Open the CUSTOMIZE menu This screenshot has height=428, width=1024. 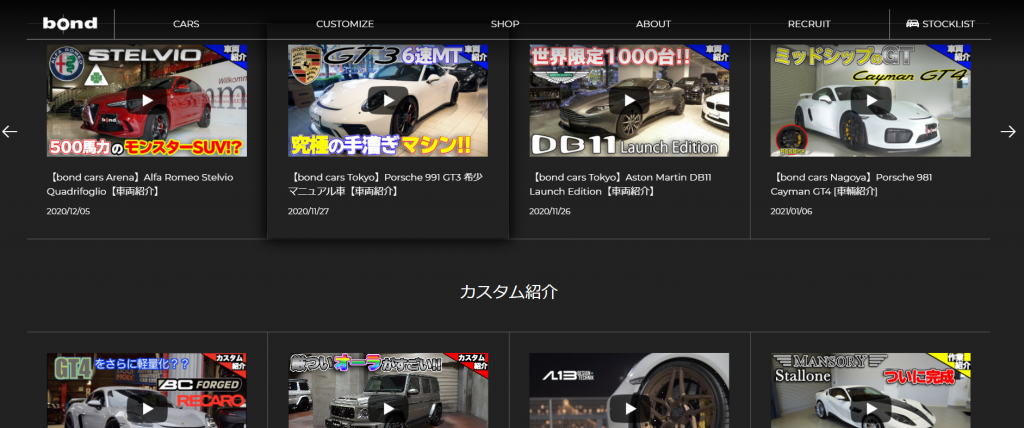[x=345, y=23]
